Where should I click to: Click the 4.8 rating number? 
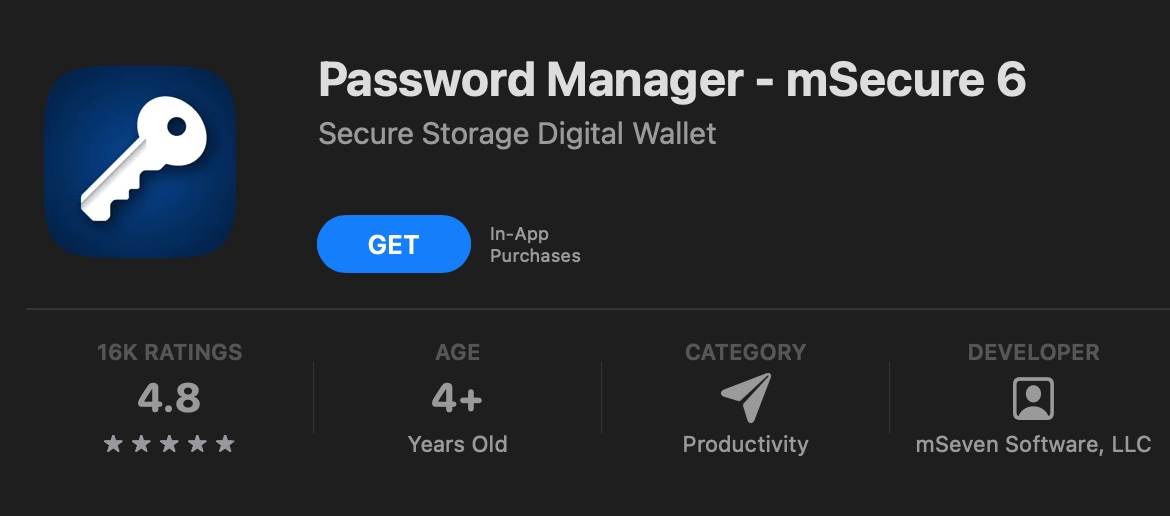pos(169,399)
